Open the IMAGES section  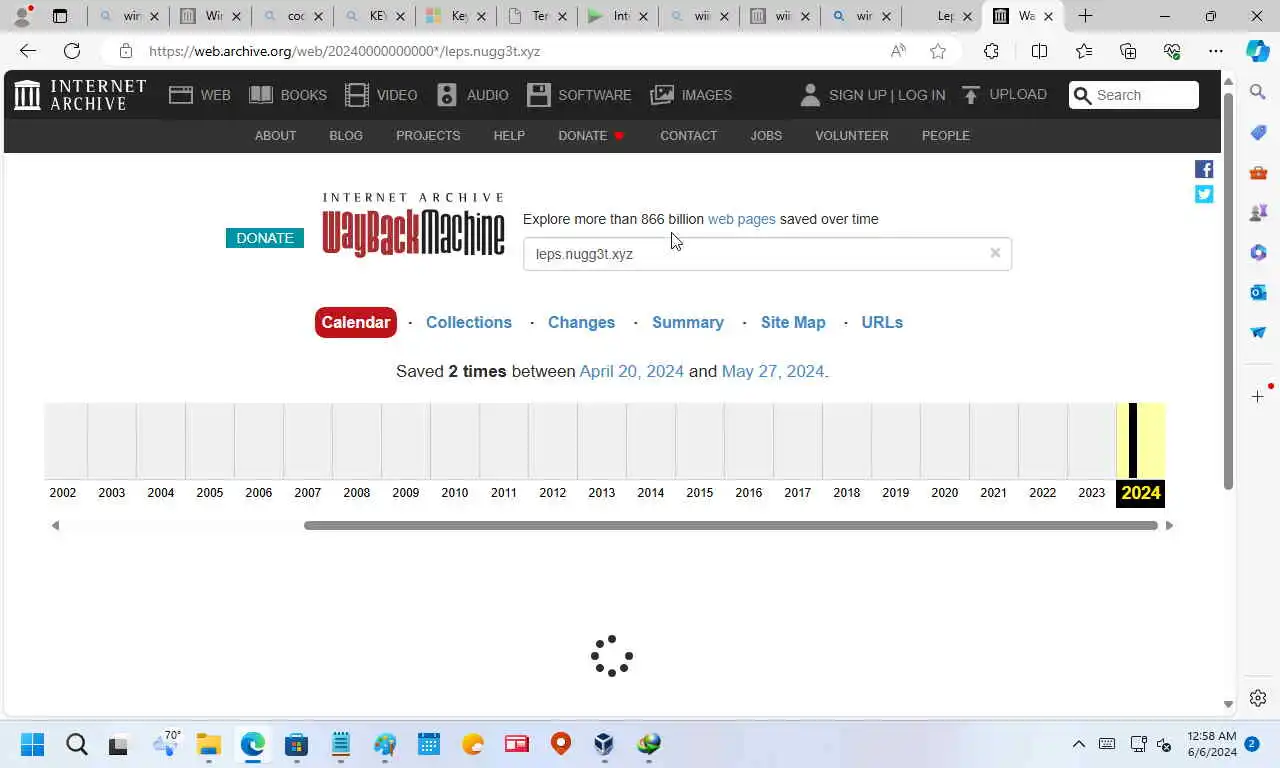click(x=691, y=95)
